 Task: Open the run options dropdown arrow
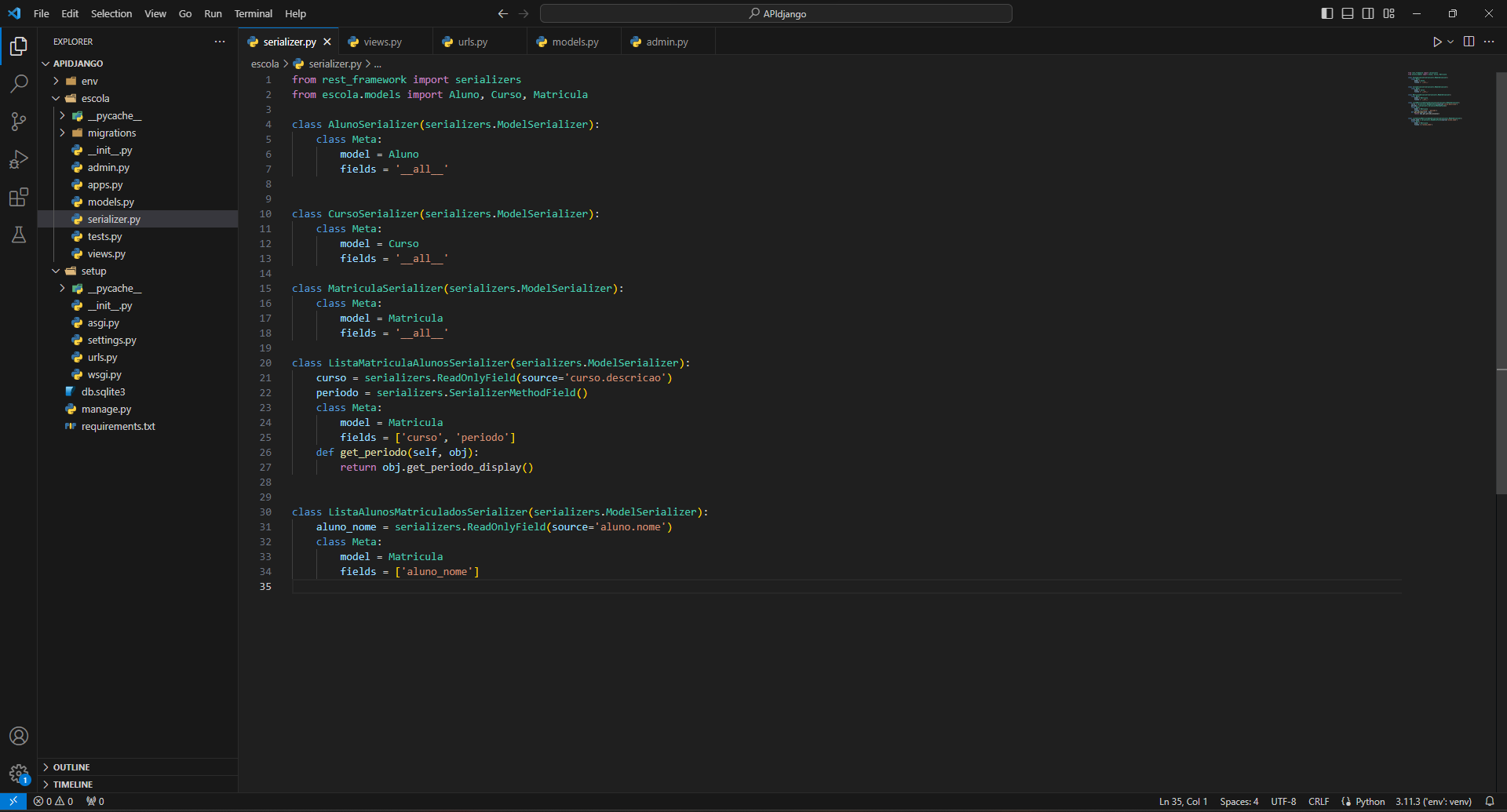(x=1450, y=42)
